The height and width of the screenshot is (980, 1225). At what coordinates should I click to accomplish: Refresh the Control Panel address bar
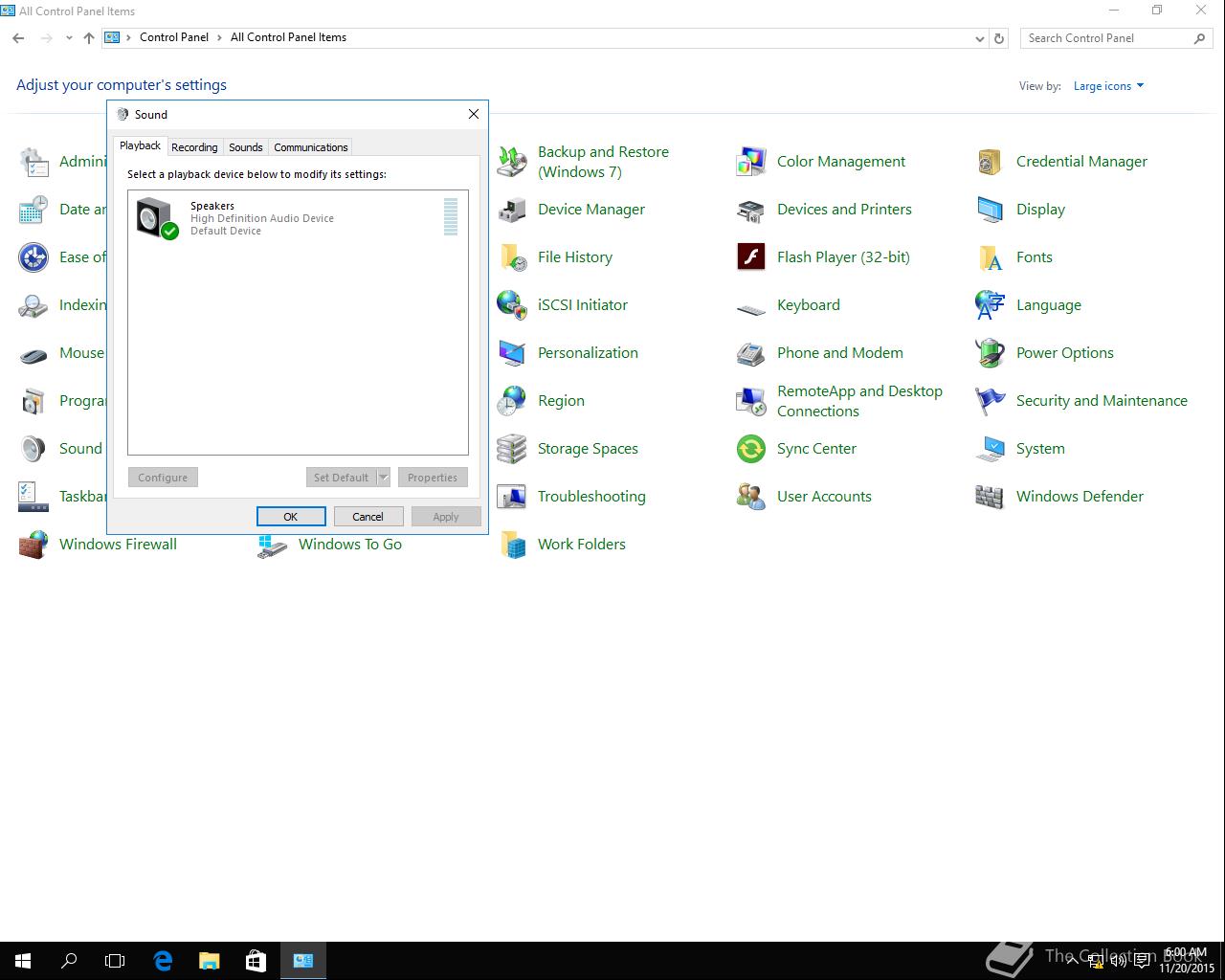[x=999, y=38]
